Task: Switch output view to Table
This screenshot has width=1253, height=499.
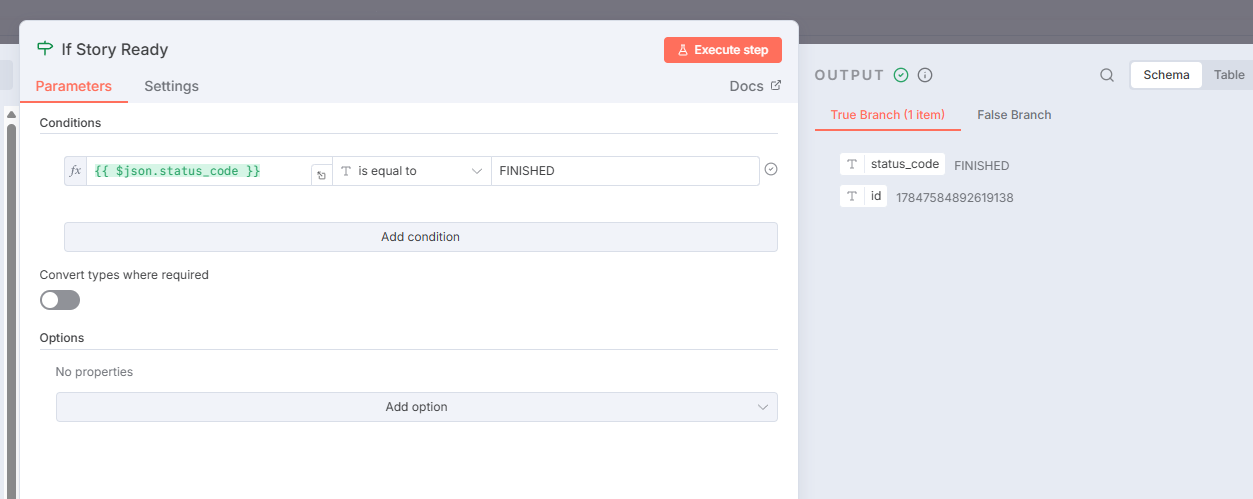Action: click(1228, 75)
